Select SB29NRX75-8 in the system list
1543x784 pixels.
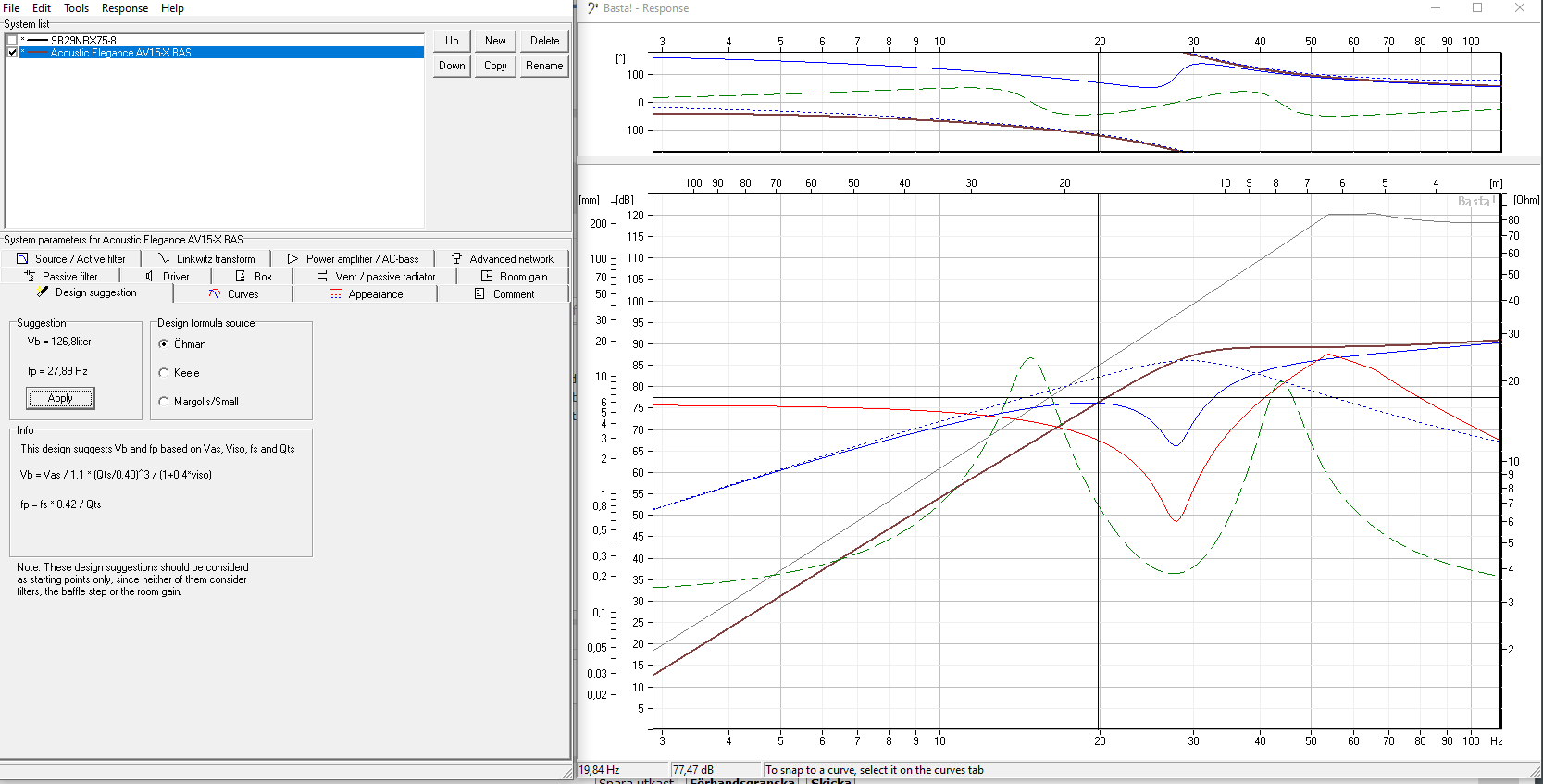coord(83,41)
